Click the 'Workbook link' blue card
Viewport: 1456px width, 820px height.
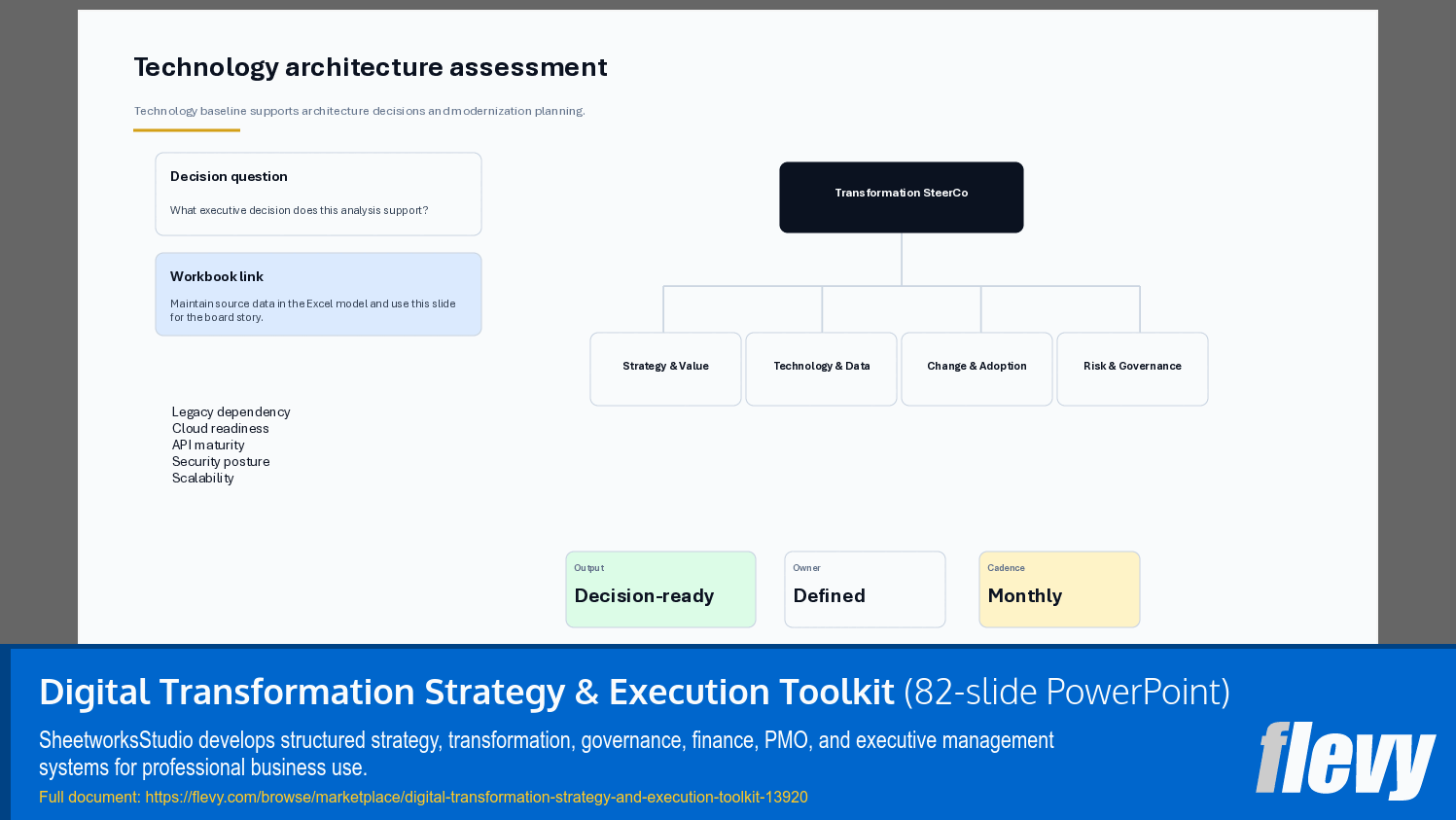point(318,294)
